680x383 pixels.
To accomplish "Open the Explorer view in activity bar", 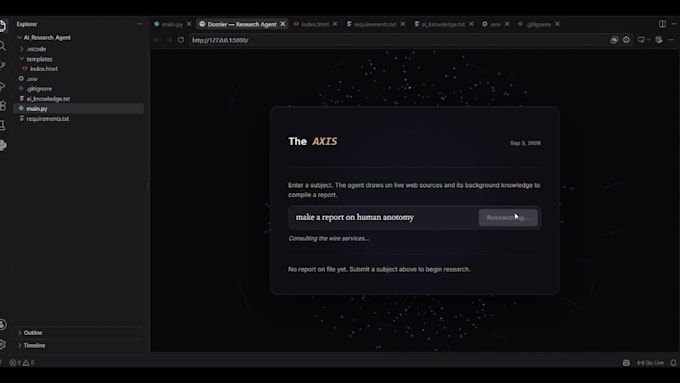I will click(3, 26).
